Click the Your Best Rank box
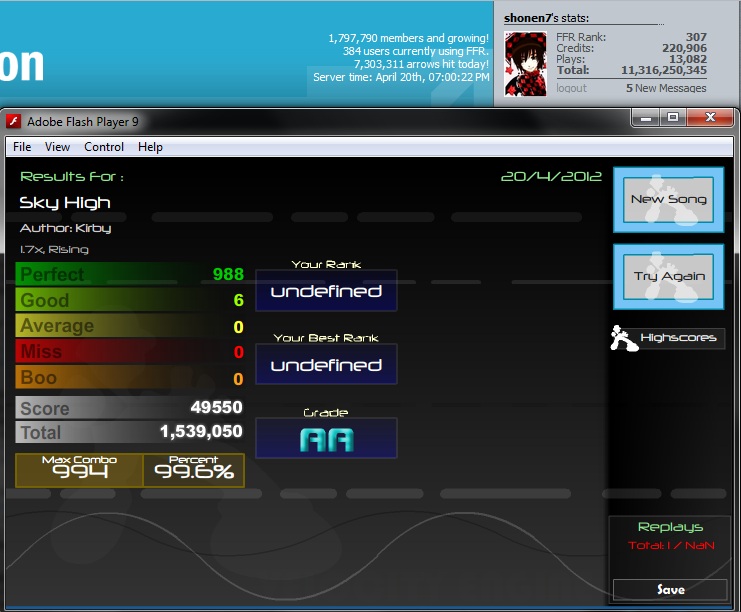The height and width of the screenshot is (612, 741). [x=326, y=364]
